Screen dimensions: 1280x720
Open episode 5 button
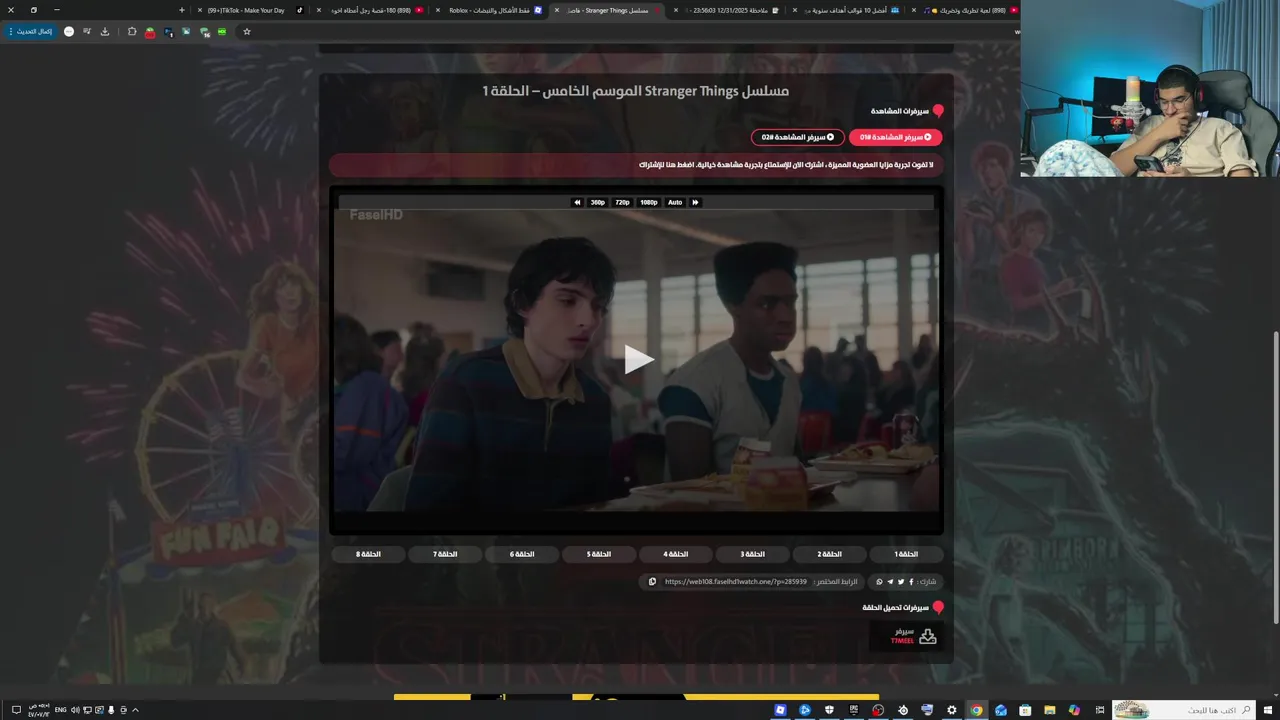tap(599, 554)
